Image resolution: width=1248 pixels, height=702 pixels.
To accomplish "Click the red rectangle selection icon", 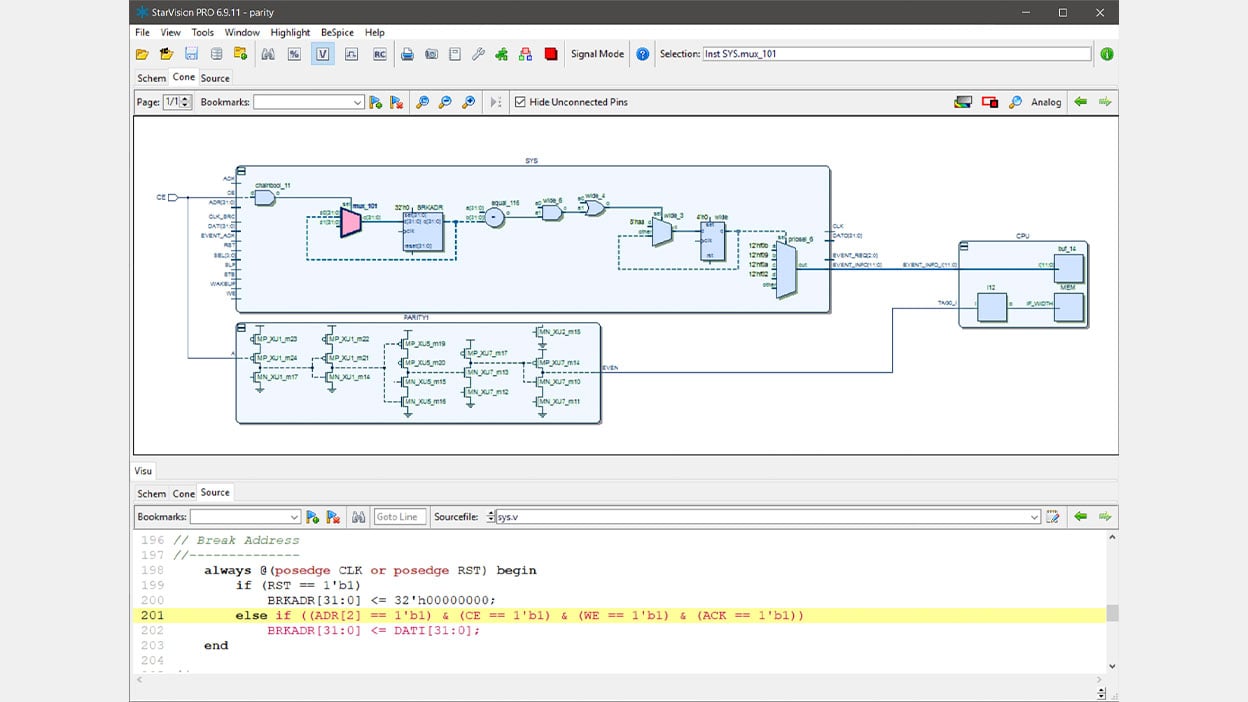I will pos(990,102).
